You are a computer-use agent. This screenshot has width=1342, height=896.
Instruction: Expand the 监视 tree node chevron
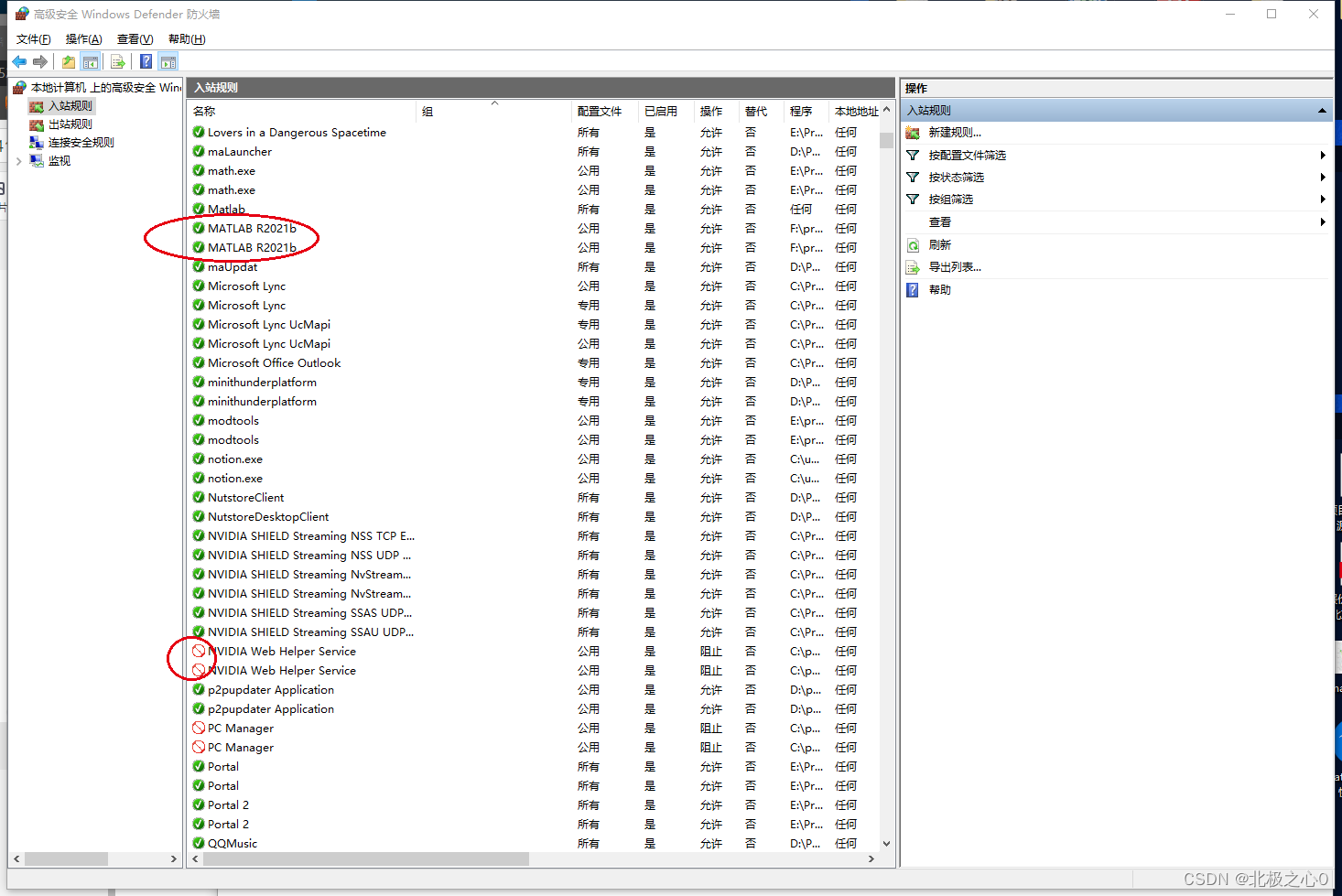tap(19, 161)
